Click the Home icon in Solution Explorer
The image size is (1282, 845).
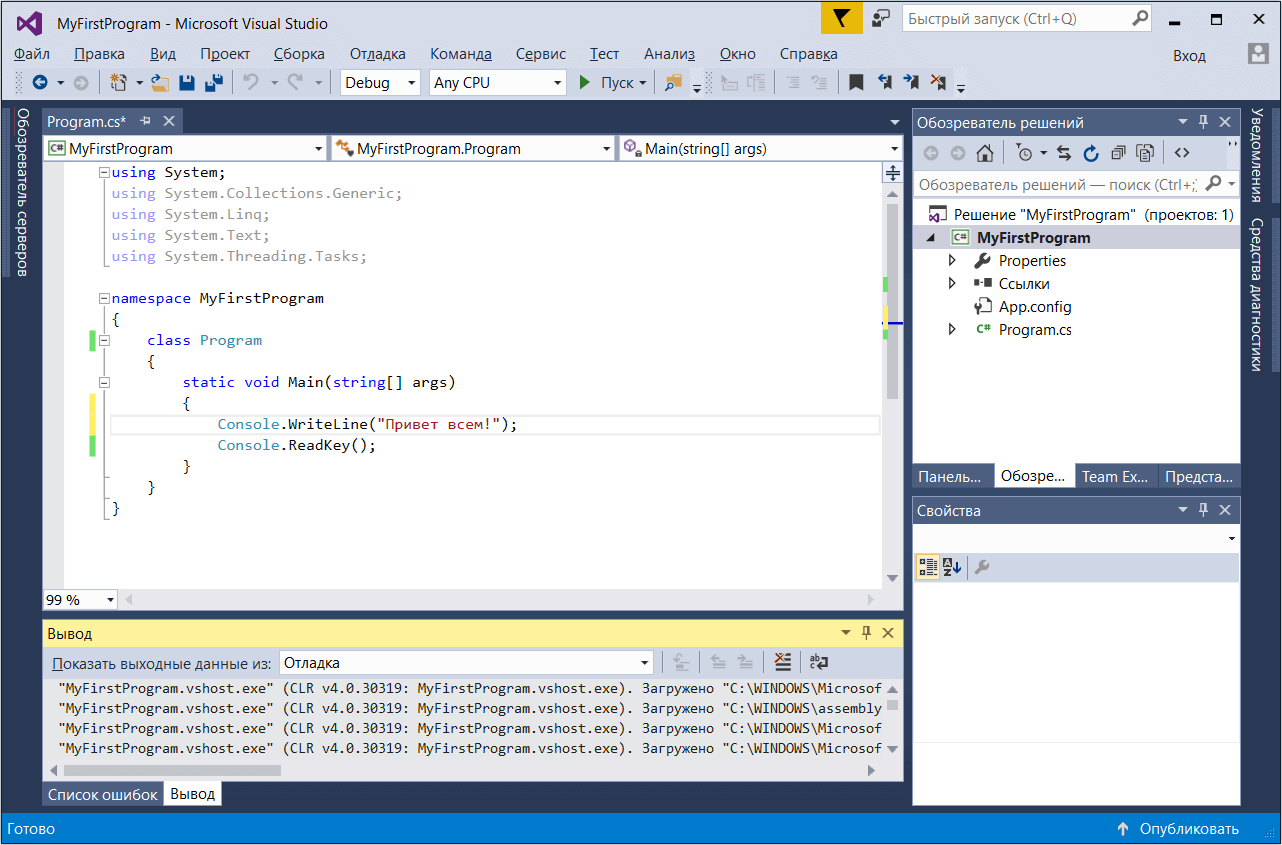click(985, 153)
